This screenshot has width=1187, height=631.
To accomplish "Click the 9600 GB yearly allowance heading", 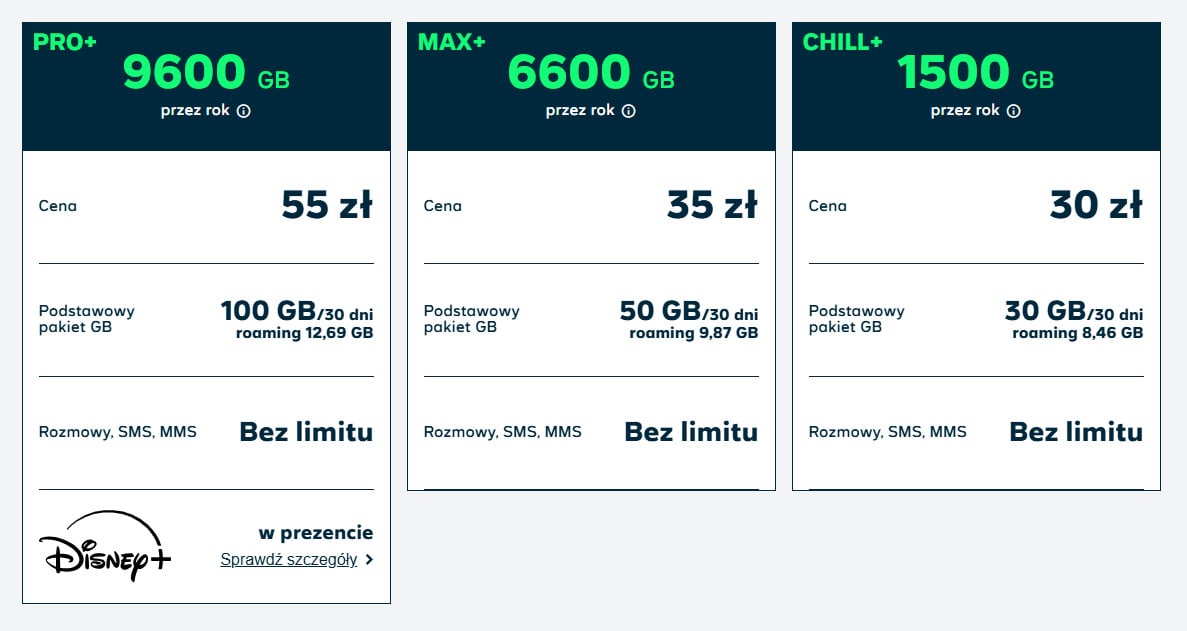I will pyautogui.click(x=206, y=73).
